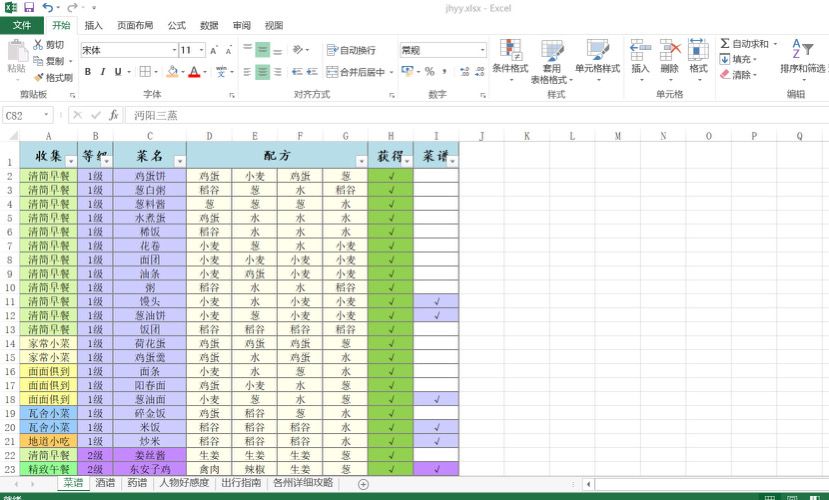Toggle Wrap Text (自动换行) option
Viewport: 829px width, 500px height.
coord(352,50)
